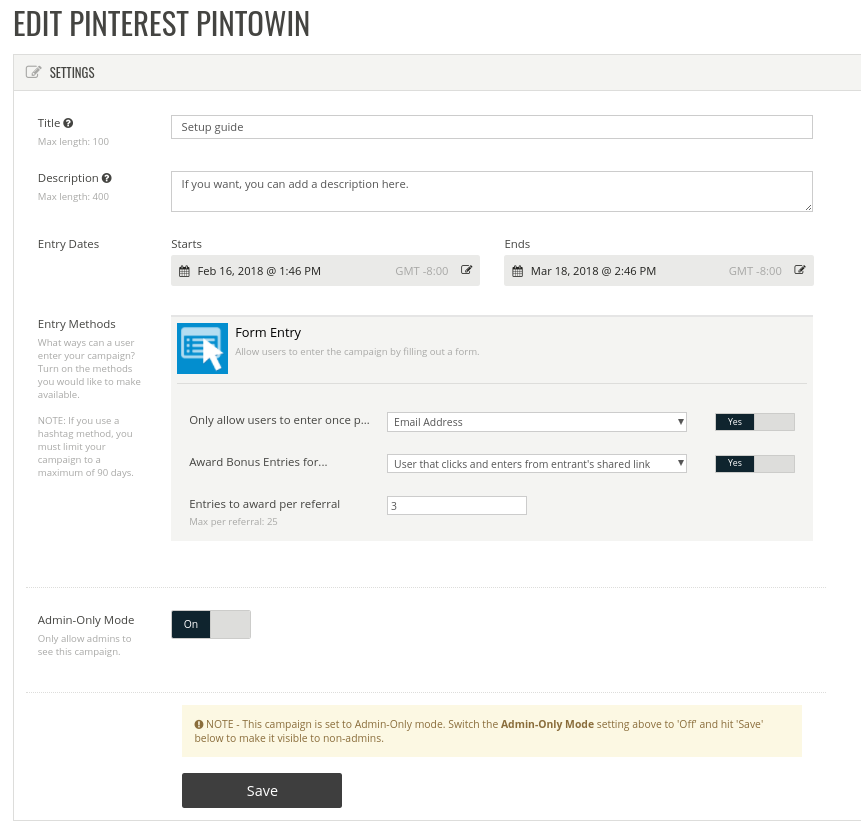The image size is (861, 825).
Task: Toggle the Award Bonus Entries switch
Action: (x=755, y=464)
